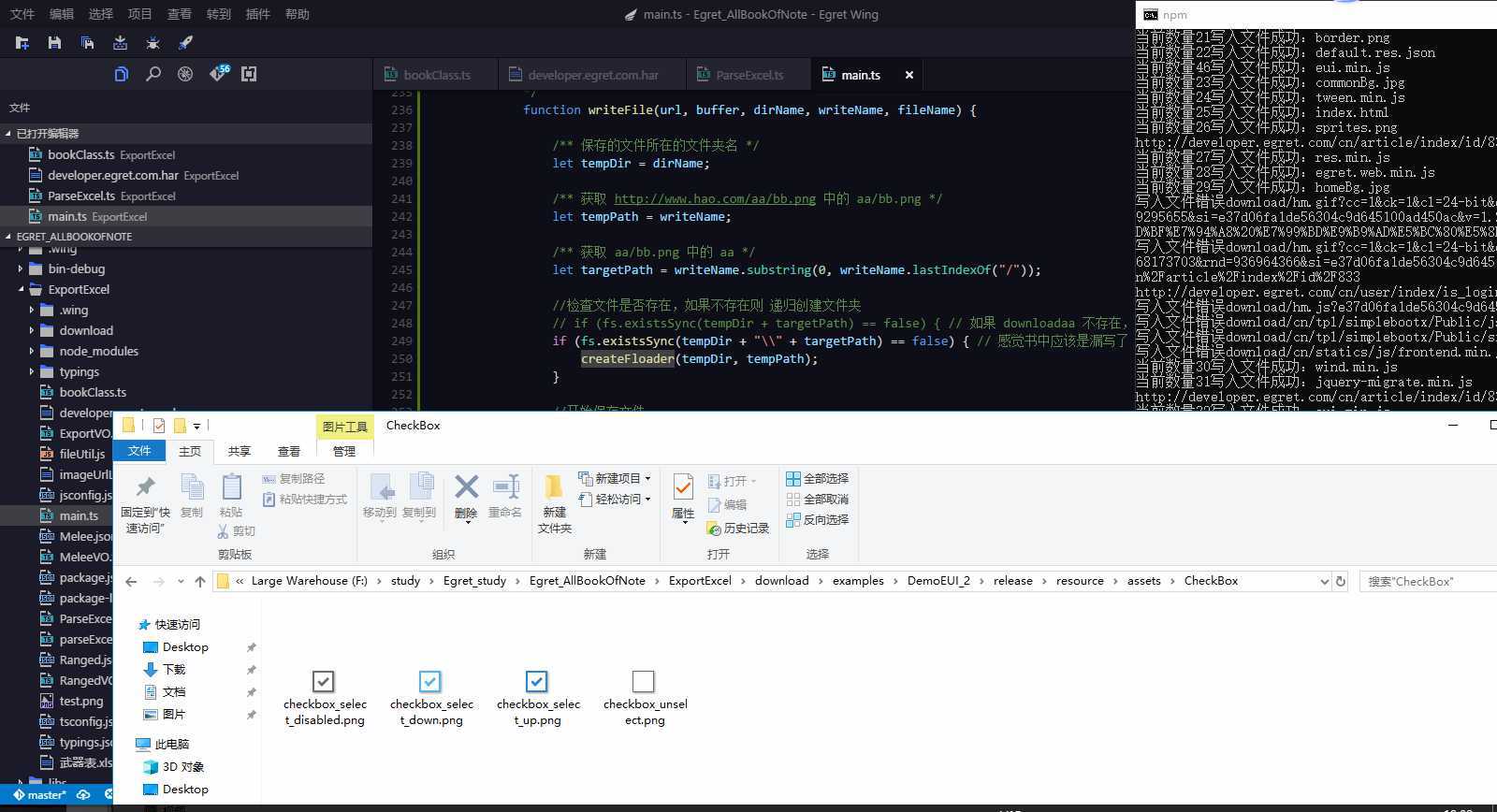Open the search view magnifier icon

[153, 74]
